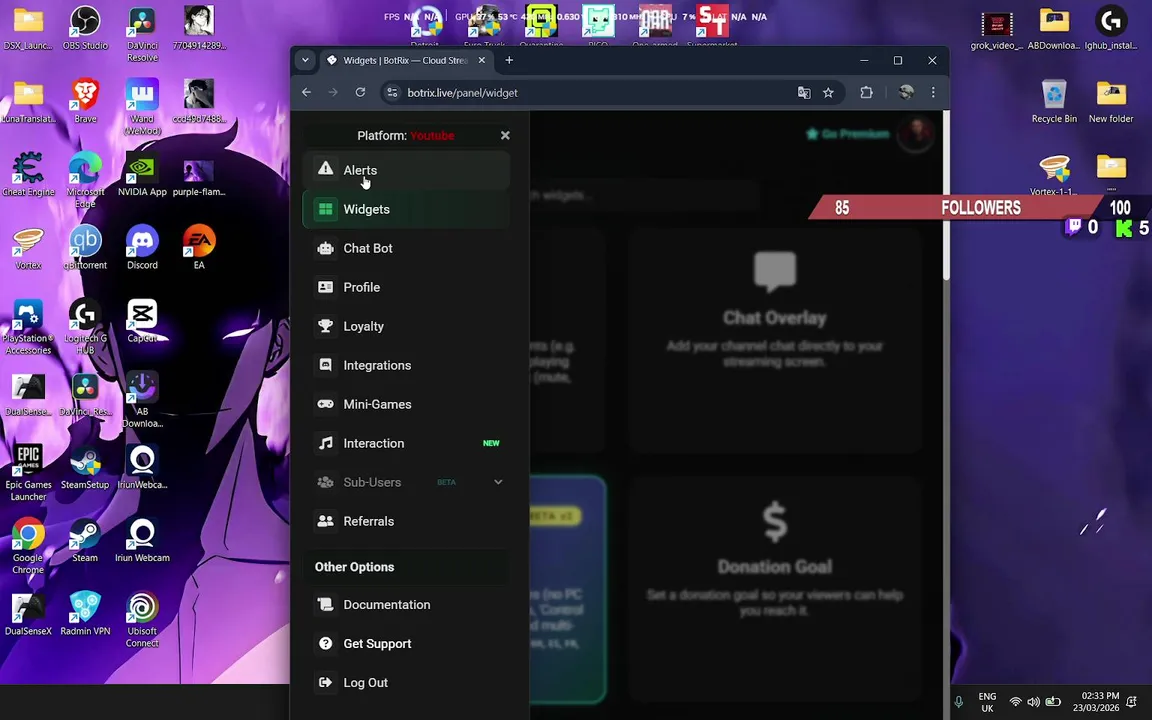
Task: Open Cheat Engine desktop icon
Action: [x=28, y=174]
